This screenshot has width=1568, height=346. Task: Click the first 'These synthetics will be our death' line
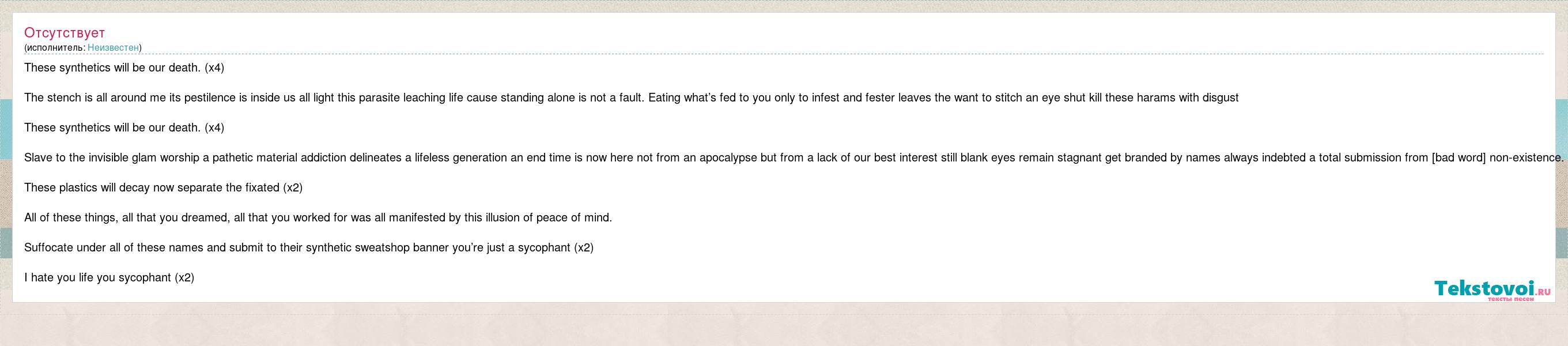(124, 67)
